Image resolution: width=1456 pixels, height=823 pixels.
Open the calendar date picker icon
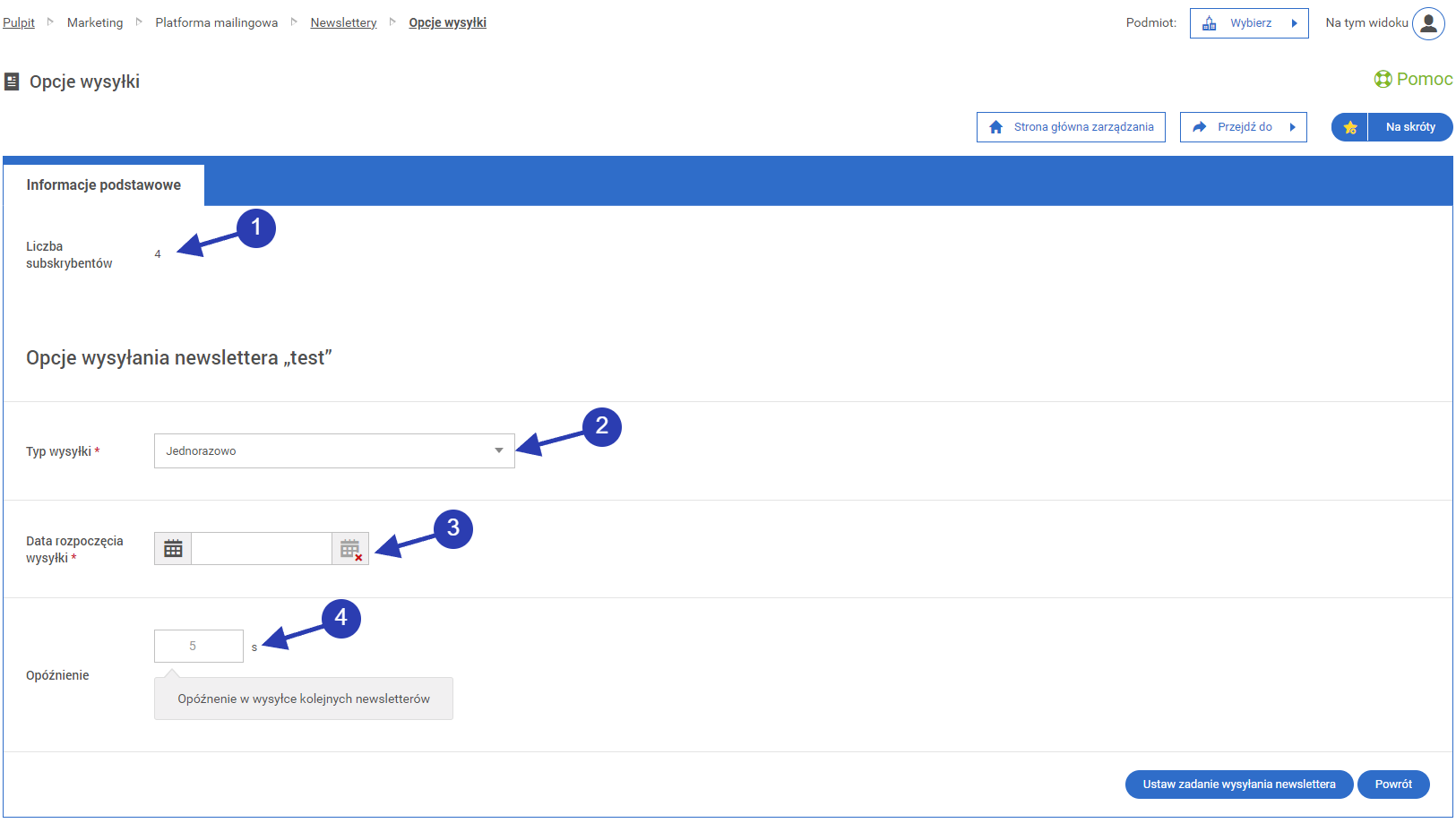tap(173, 549)
